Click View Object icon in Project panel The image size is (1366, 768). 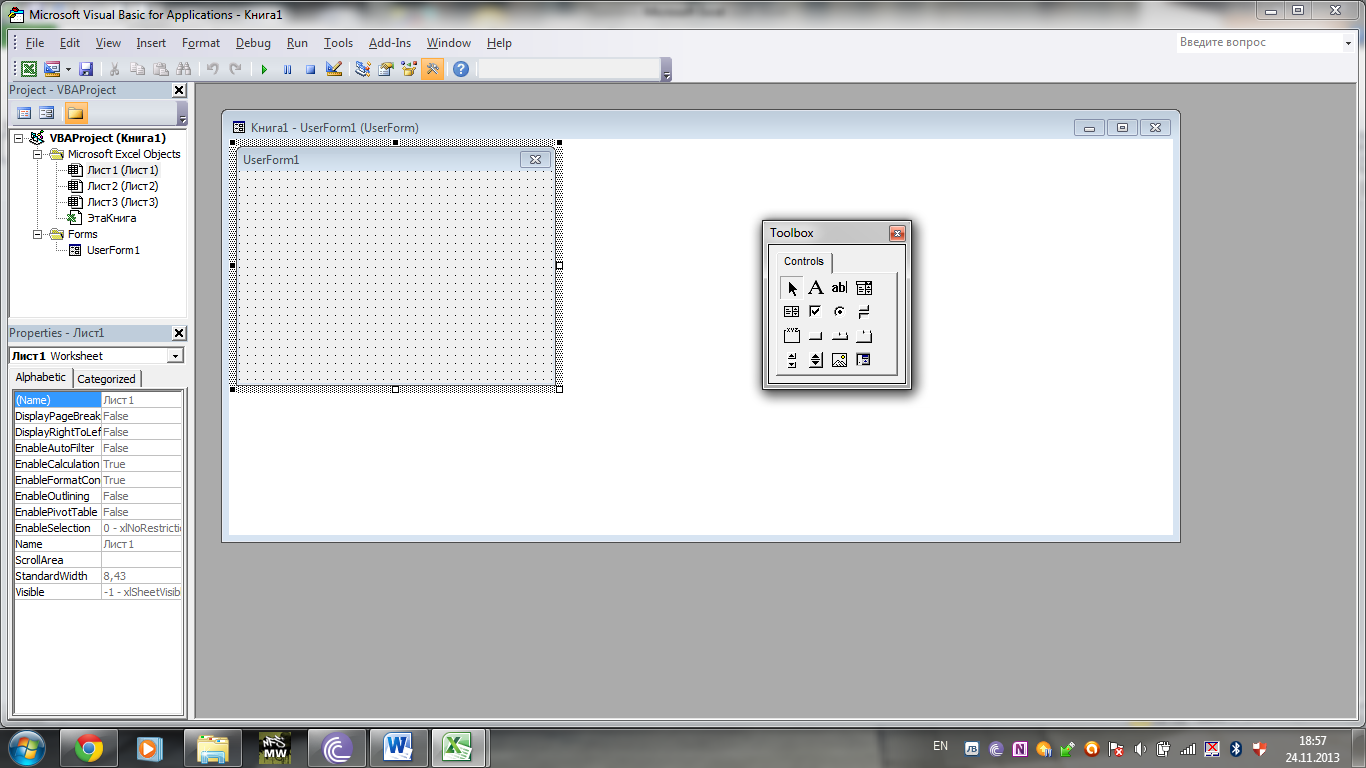click(47, 113)
